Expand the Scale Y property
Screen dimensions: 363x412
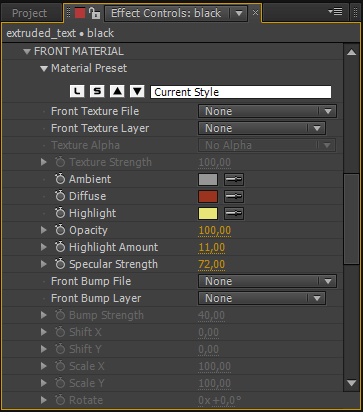44,383
